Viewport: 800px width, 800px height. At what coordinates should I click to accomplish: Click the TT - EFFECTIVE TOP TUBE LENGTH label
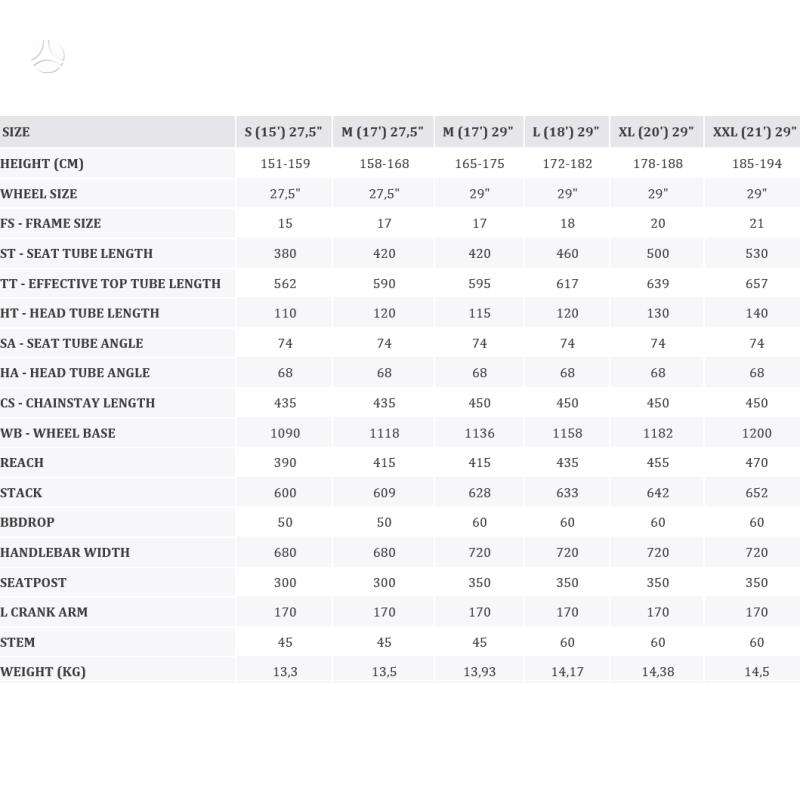pos(110,284)
